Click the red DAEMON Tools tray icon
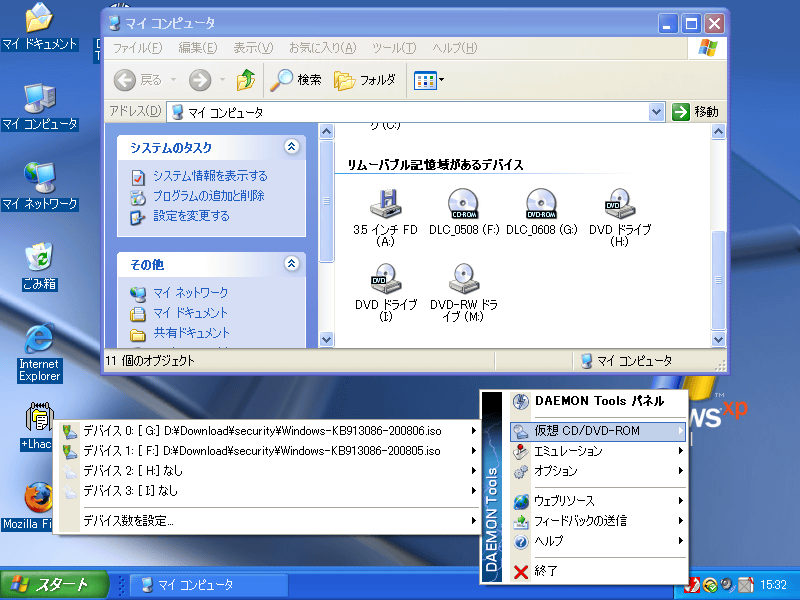Viewport: 800px width, 600px height. [x=693, y=585]
